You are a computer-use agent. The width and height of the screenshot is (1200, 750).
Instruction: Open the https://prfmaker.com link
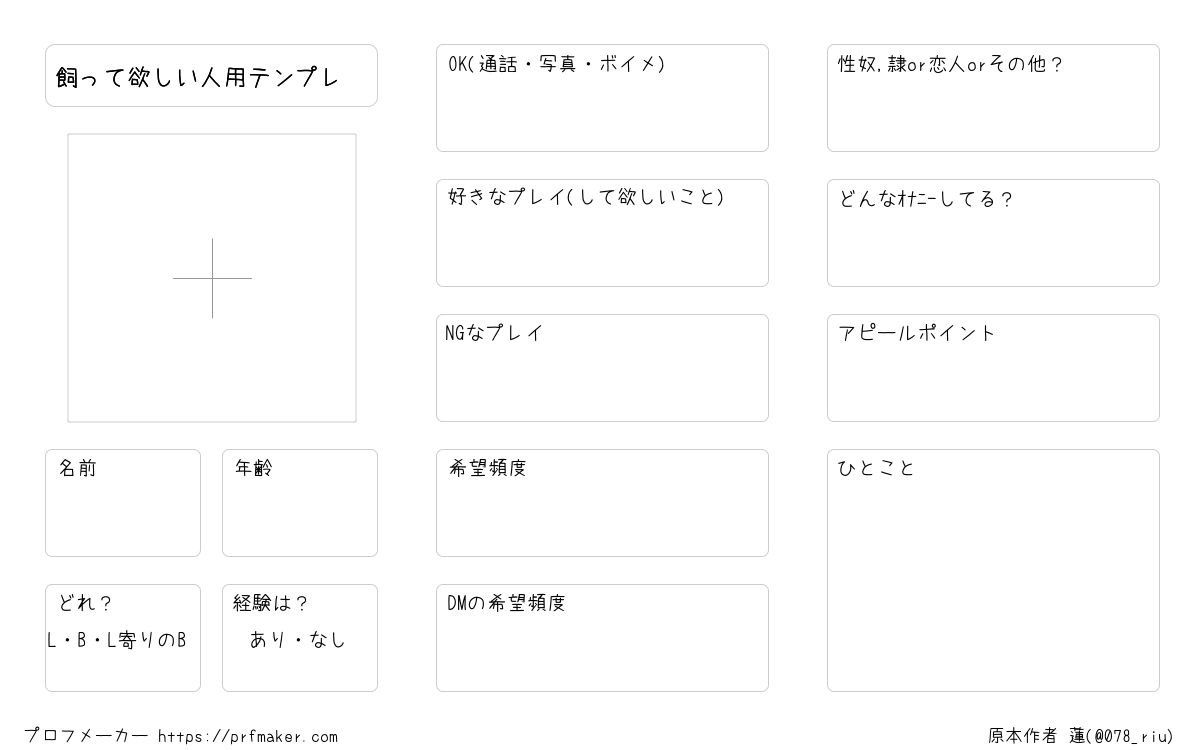click(248, 736)
